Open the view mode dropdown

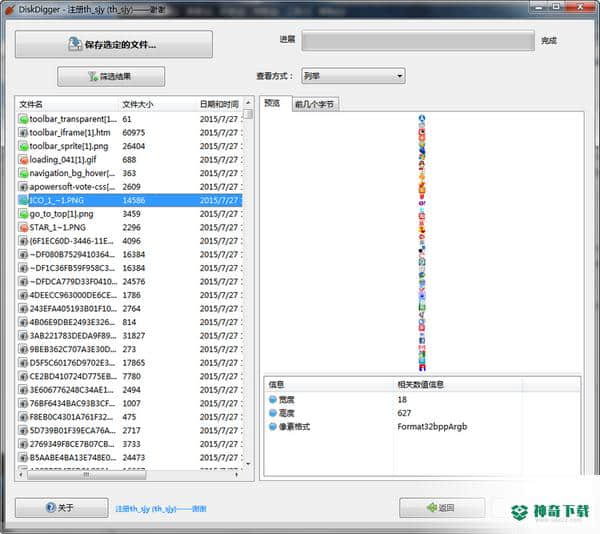coord(353,76)
